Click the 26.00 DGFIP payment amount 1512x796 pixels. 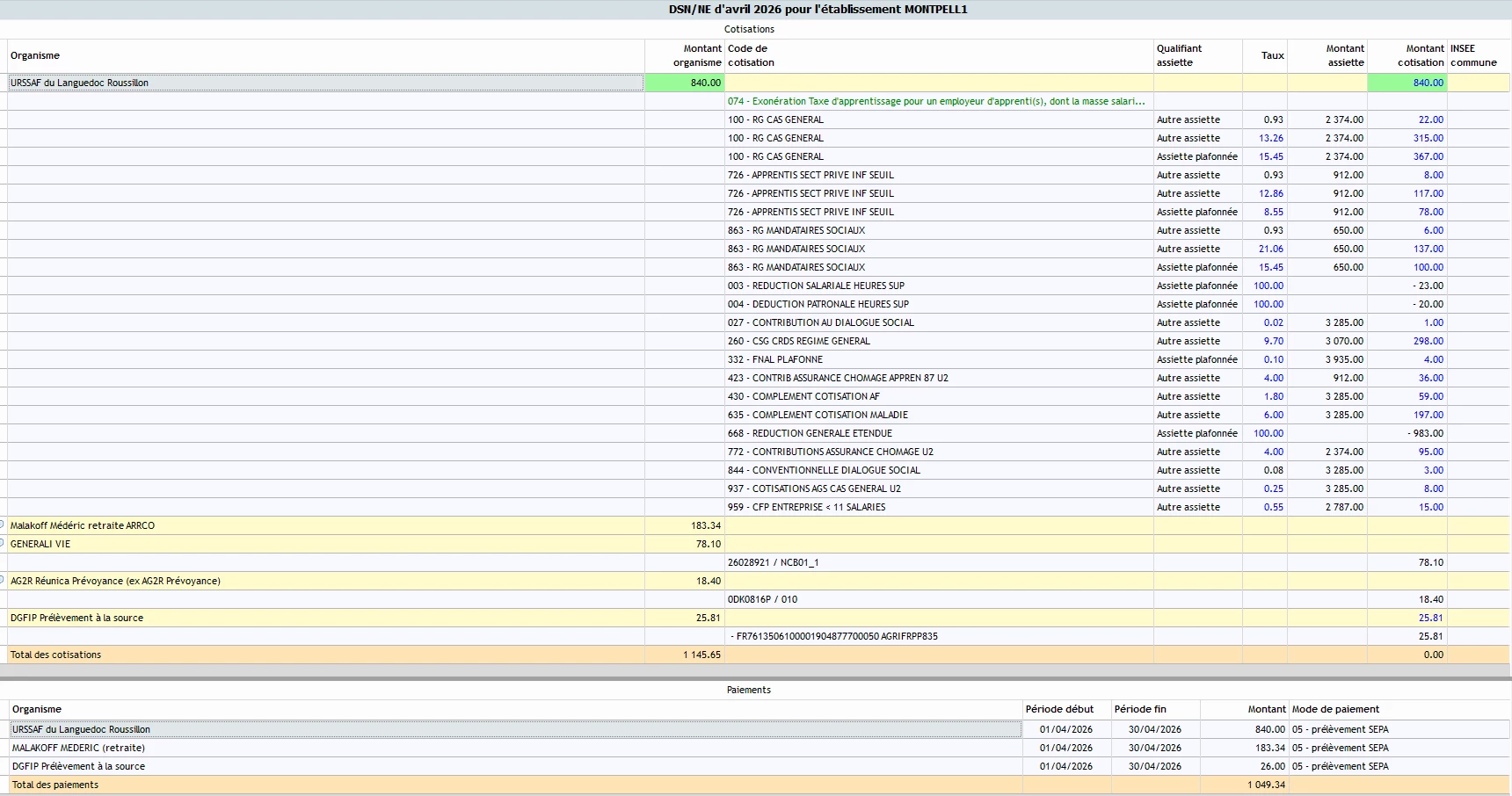coord(1272,766)
